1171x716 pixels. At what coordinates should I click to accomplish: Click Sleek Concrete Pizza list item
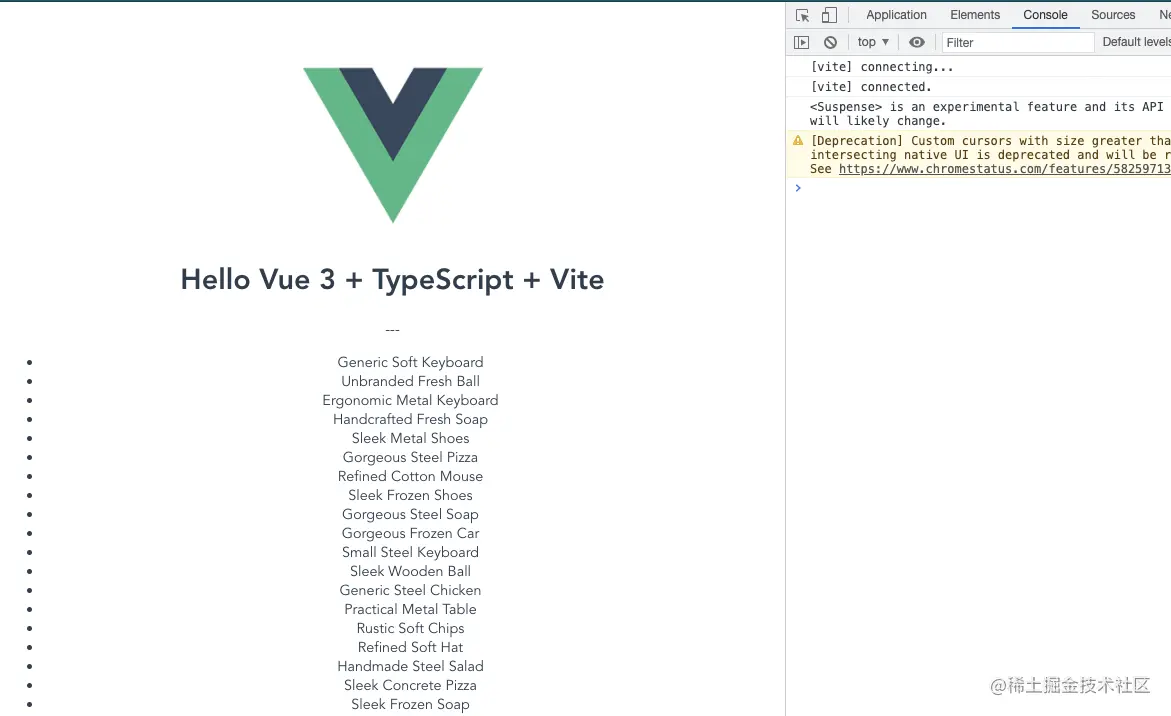coord(410,685)
